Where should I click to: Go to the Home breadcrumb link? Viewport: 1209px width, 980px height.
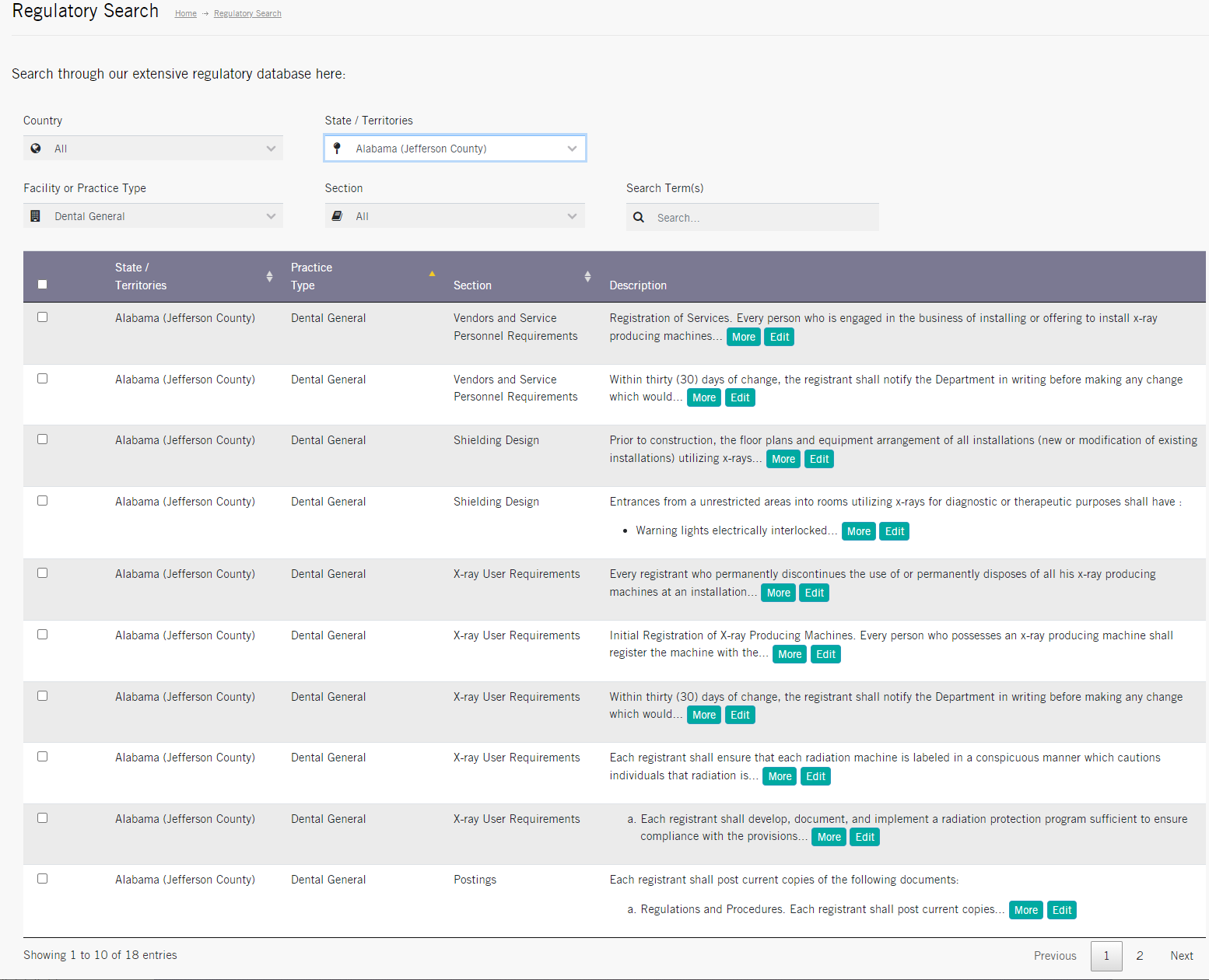click(x=186, y=13)
